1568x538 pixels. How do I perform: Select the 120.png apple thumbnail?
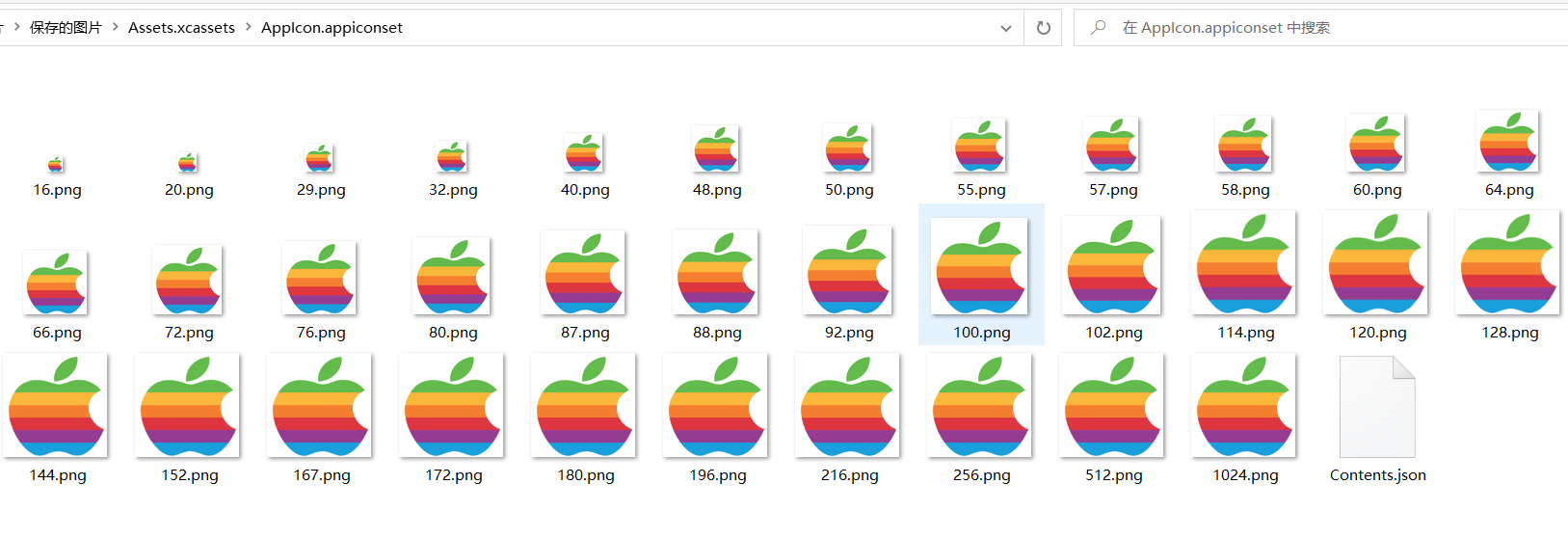coord(1376,262)
